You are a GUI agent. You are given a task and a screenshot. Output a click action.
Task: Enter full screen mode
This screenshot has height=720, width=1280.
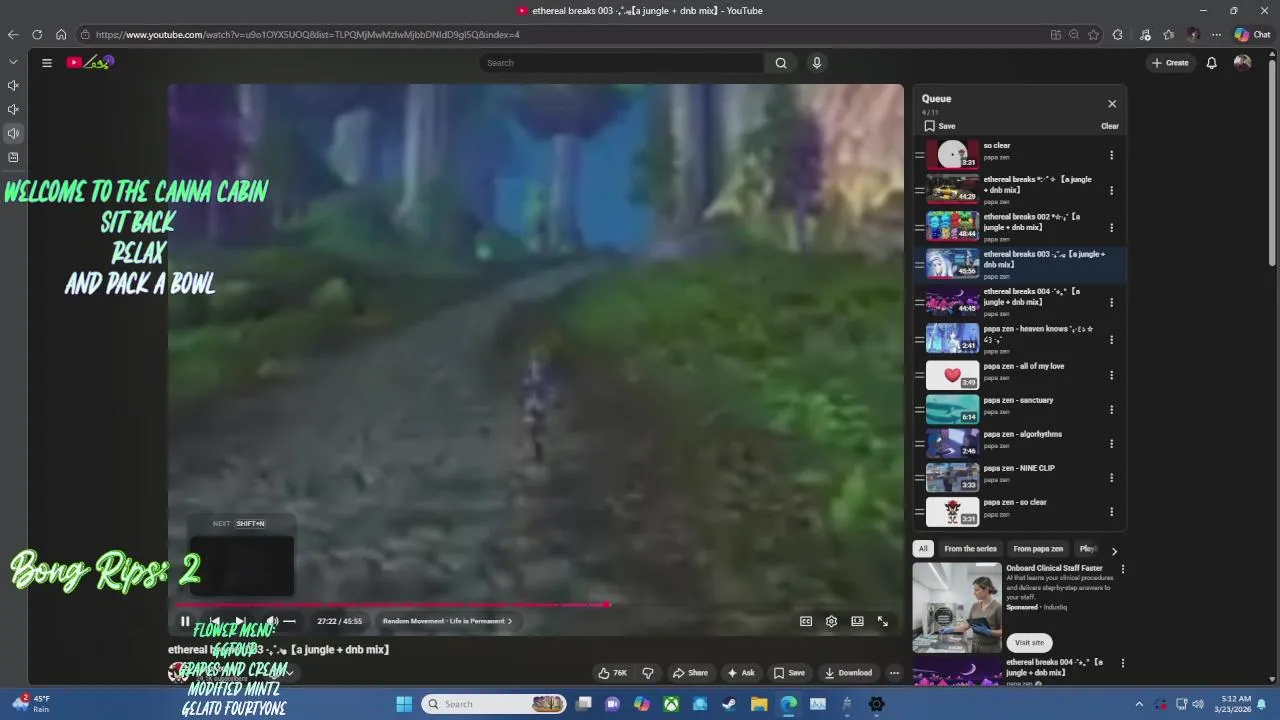(x=883, y=621)
